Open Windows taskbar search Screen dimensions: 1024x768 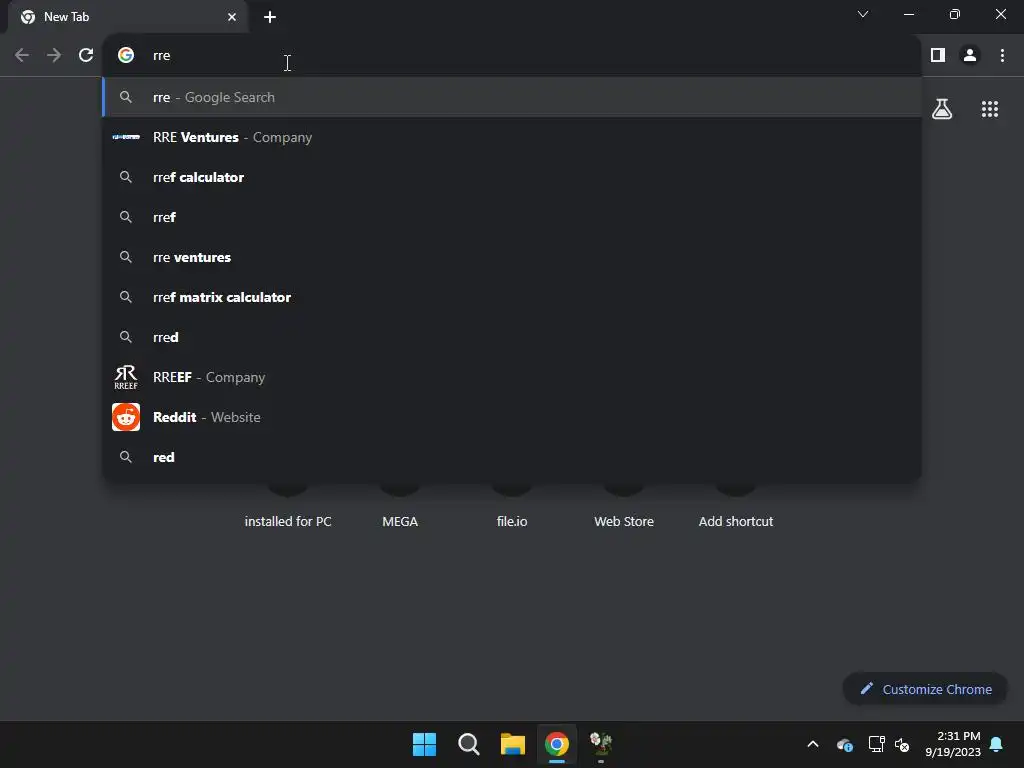click(x=468, y=744)
